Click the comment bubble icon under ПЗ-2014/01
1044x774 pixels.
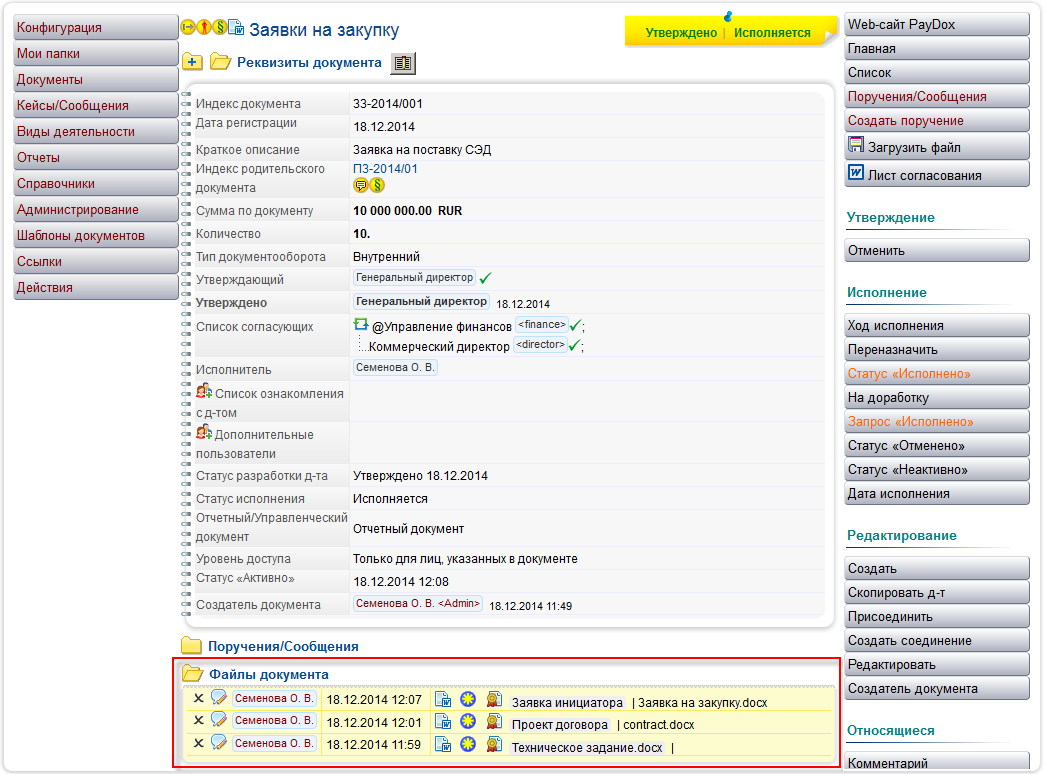click(361, 185)
